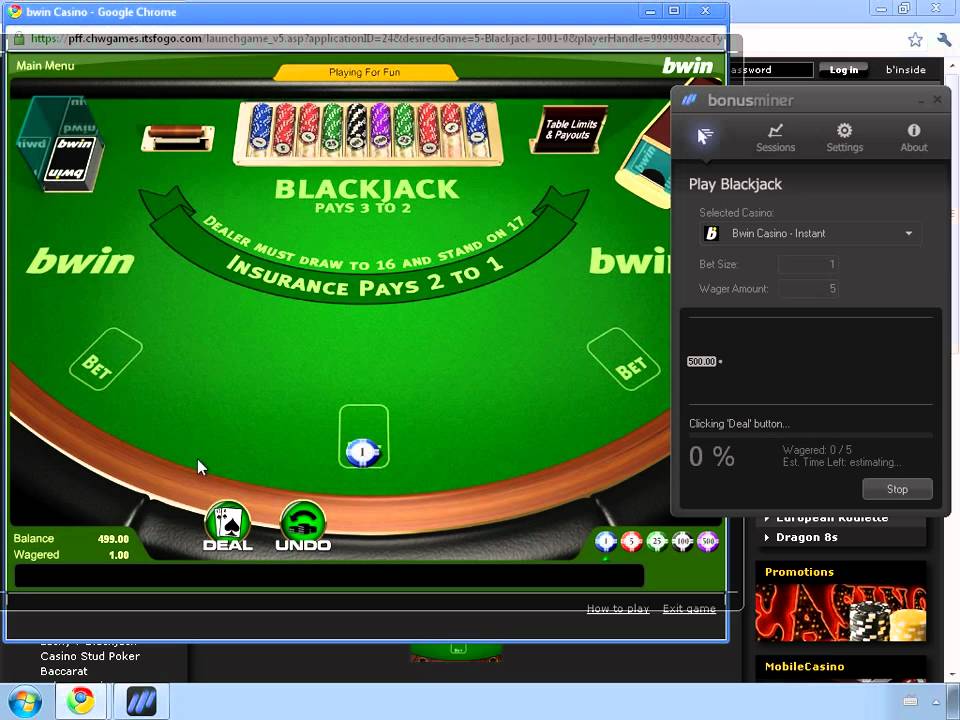This screenshot has width=960, height=720.
Task: Open Chrome wrench menu icon
Action: point(944,40)
